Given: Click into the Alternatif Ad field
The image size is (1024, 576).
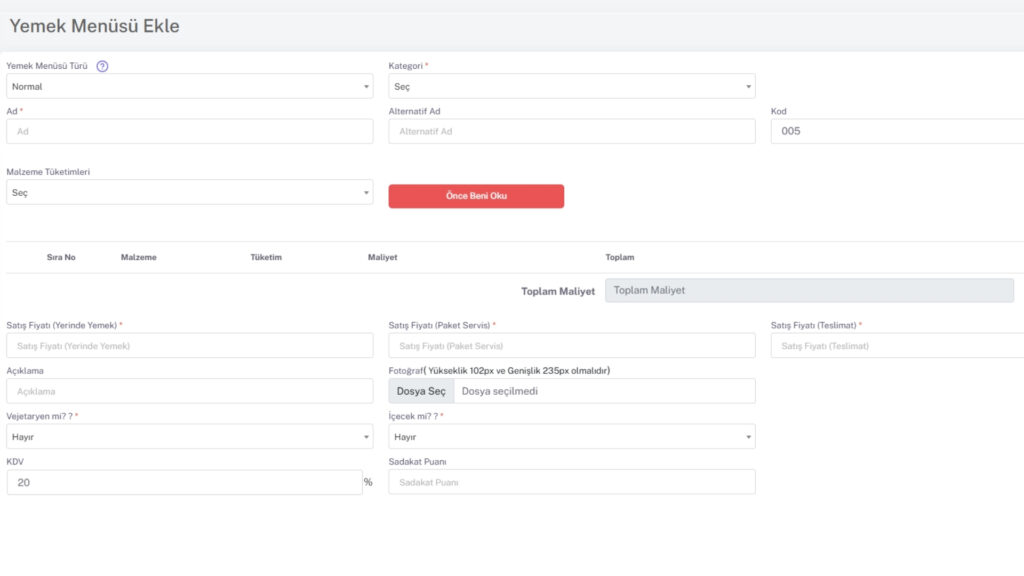Looking at the screenshot, I should (x=571, y=131).
